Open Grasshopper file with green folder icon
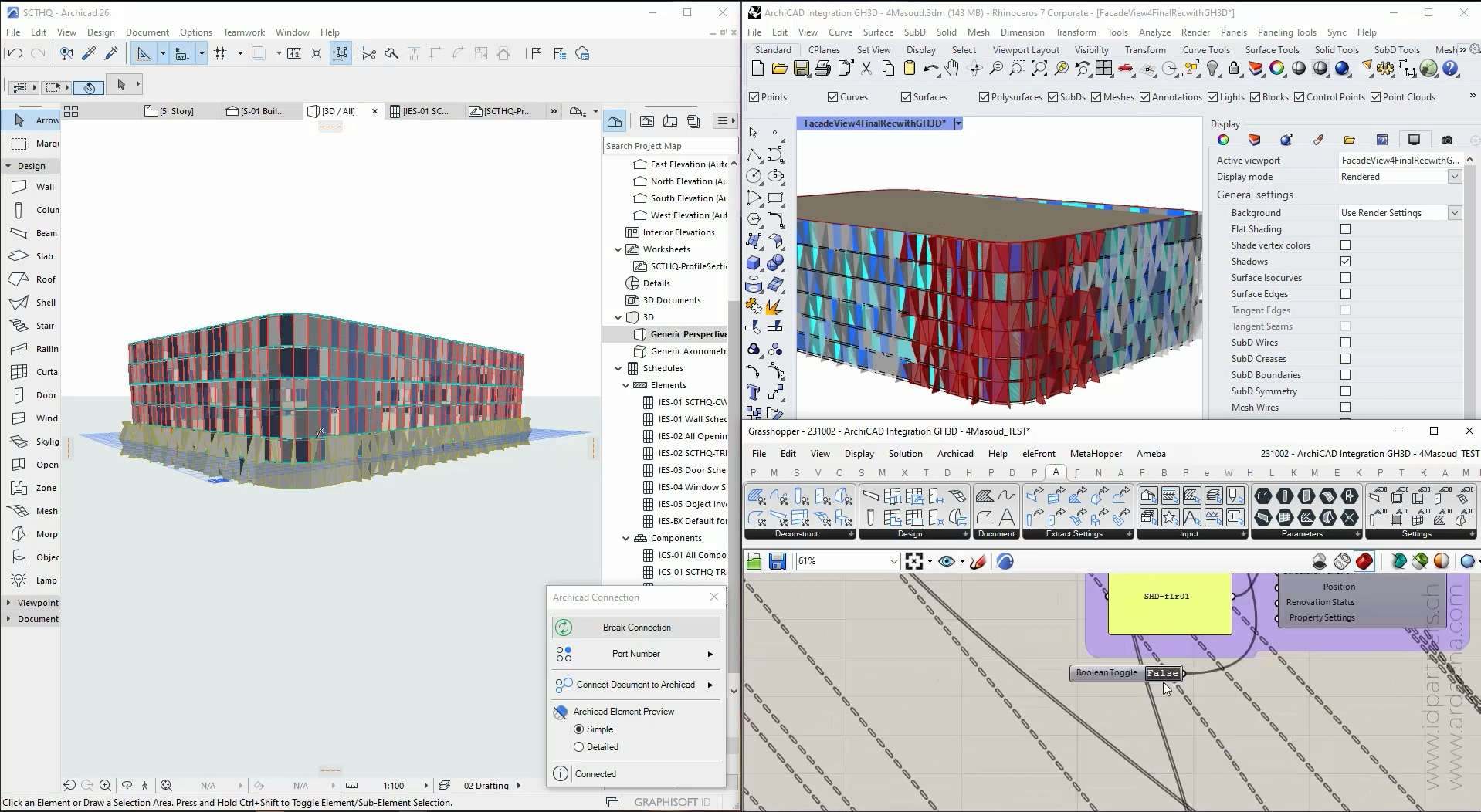This screenshot has height=812, width=1481. pos(754,561)
